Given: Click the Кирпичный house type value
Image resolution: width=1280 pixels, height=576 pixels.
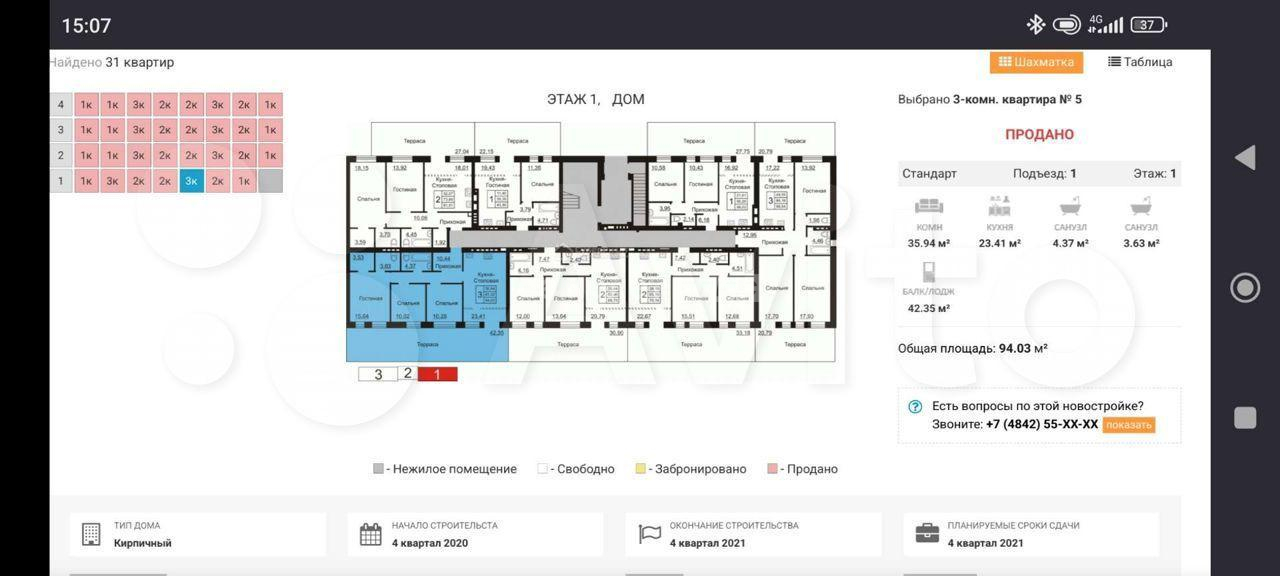Looking at the screenshot, I should 143,543.
